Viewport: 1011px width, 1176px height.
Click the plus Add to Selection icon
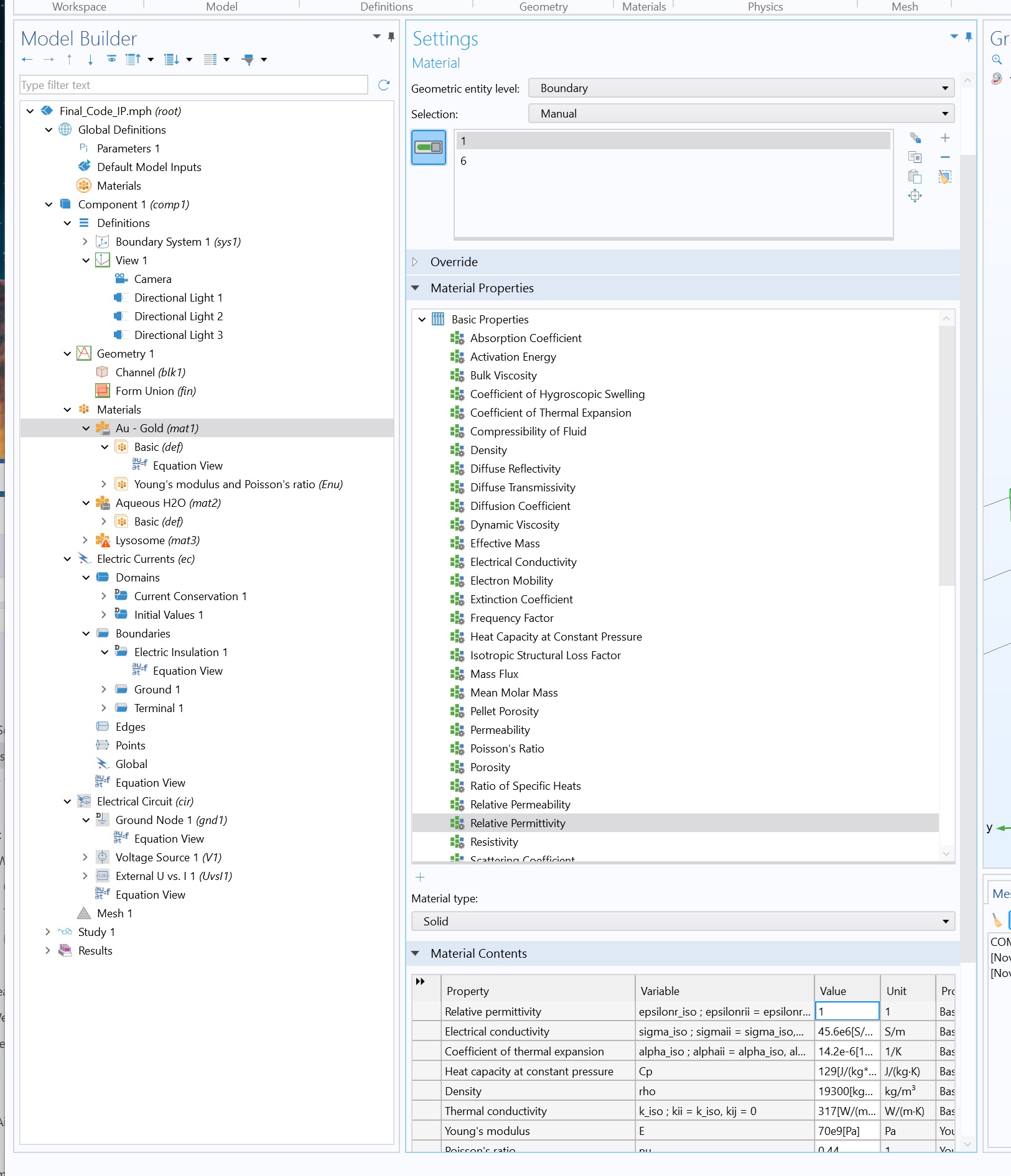point(944,138)
